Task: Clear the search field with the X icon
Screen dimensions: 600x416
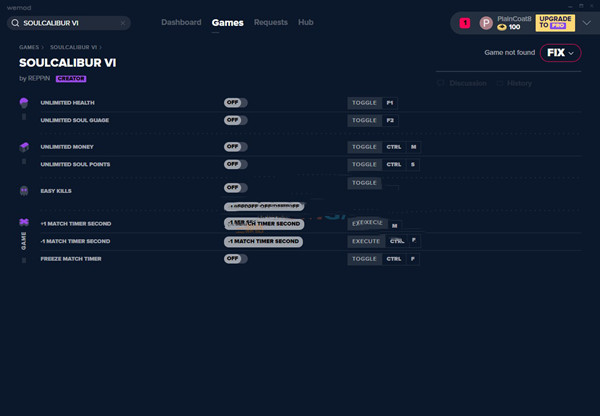Action: [122, 23]
